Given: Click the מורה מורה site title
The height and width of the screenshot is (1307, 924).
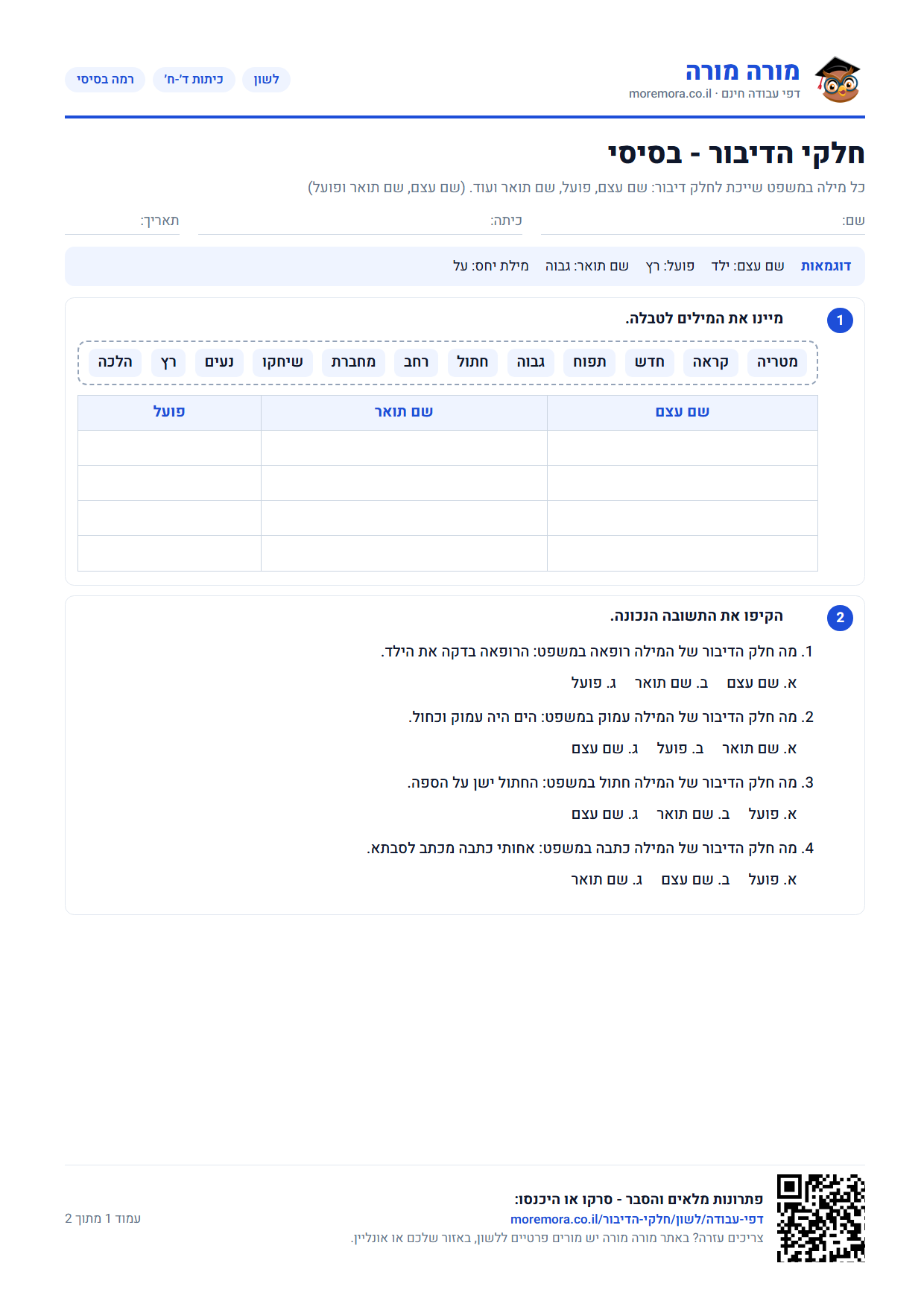Looking at the screenshot, I should pos(742,72).
